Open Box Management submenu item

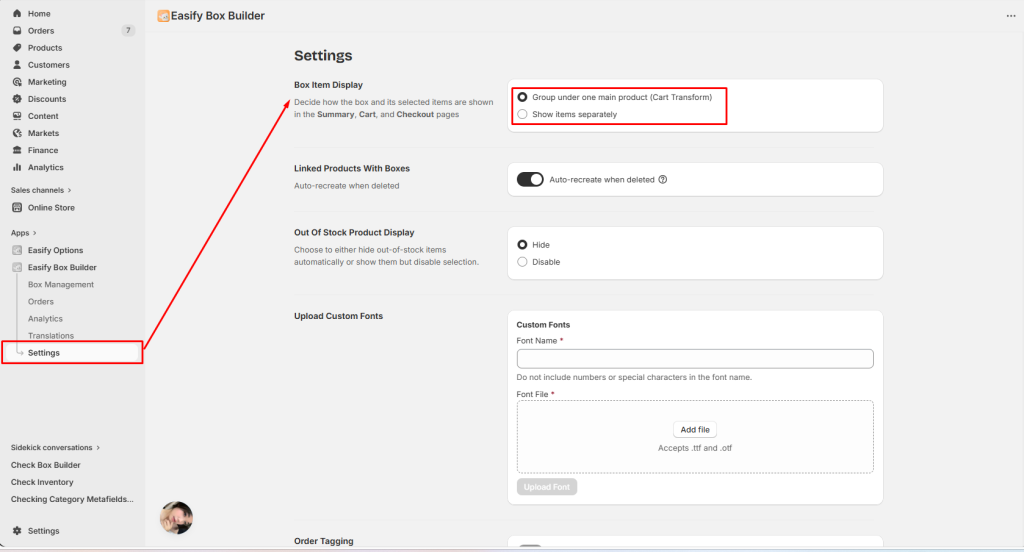[x=61, y=285]
